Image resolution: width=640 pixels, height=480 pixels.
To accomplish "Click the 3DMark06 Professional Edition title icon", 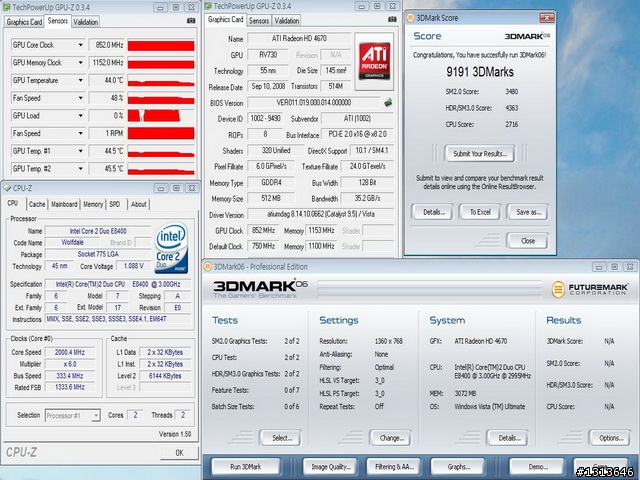I will click(208, 267).
